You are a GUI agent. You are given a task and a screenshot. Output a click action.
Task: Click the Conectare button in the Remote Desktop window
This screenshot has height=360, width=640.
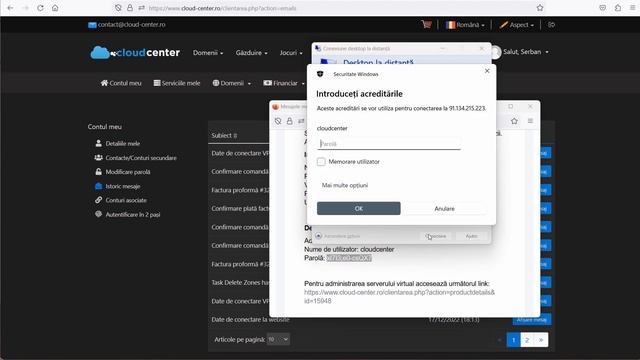tap(436, 236)
